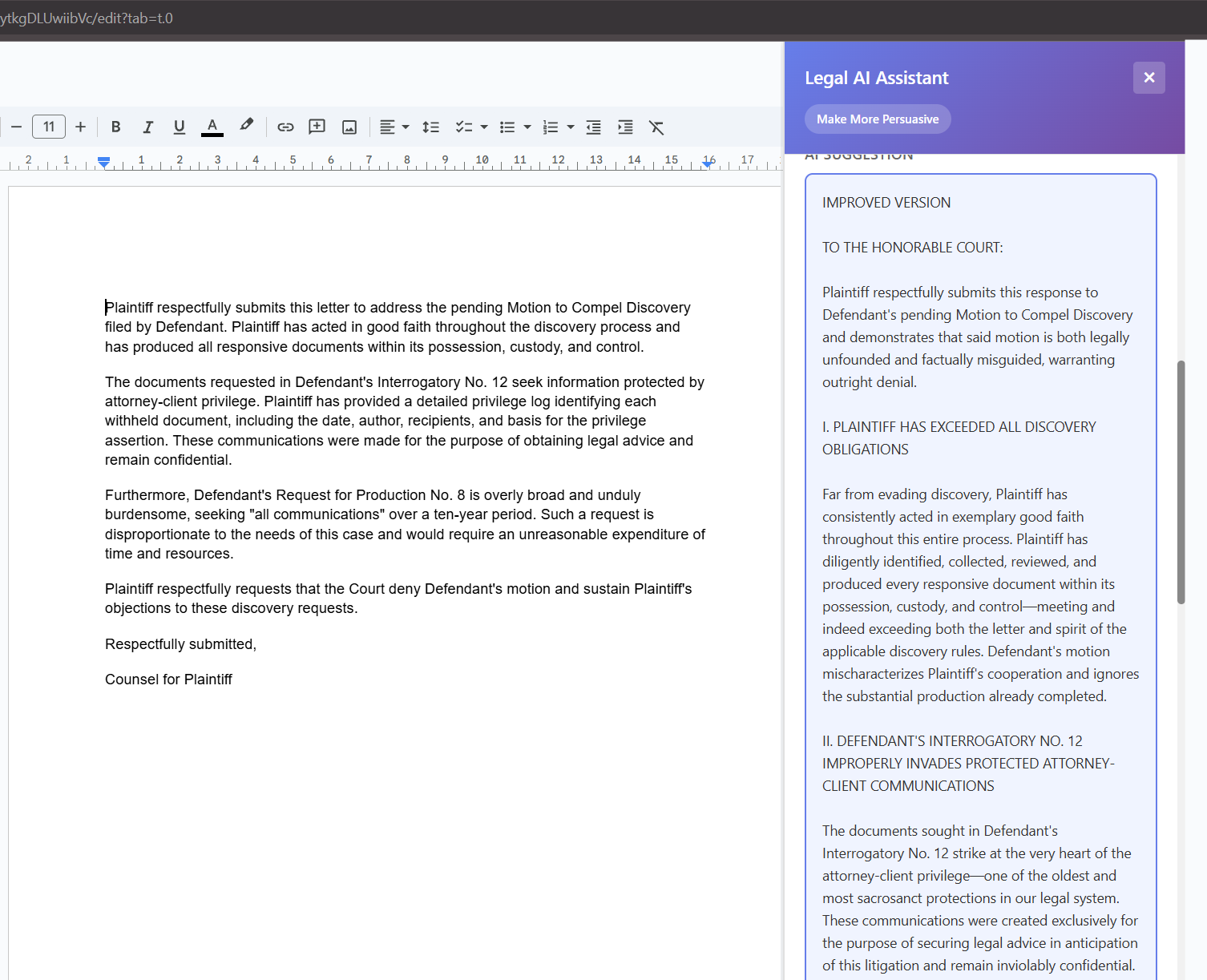
Task: Decrease the font size
Action: tap(16, 127)
